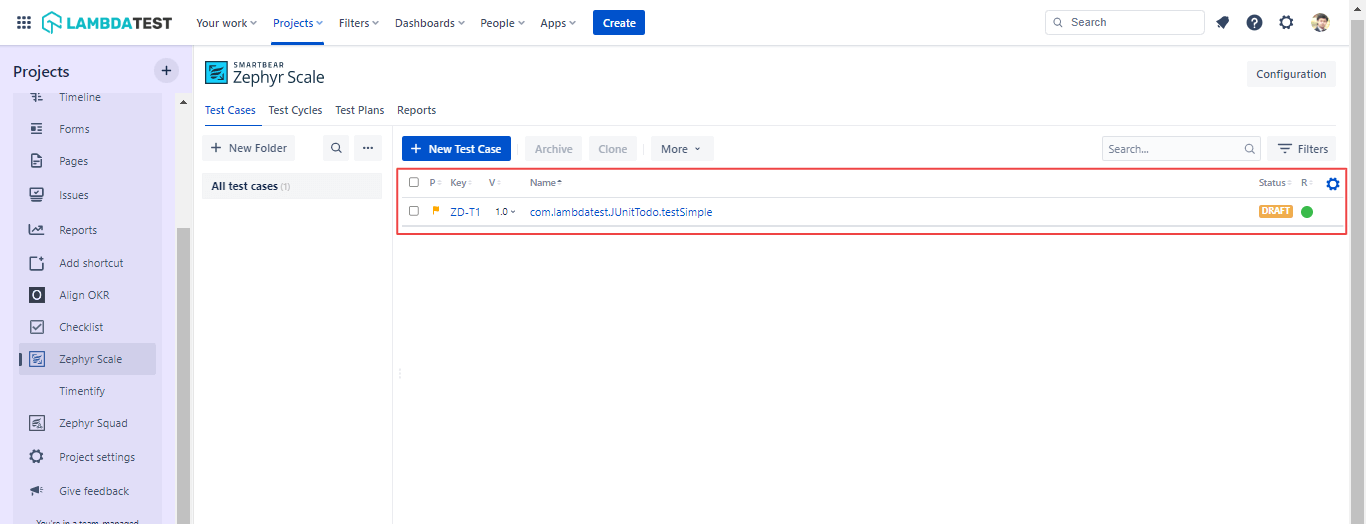
Task: Click the Reports chart icon in sidebar
Action: [x=36, y=230]
